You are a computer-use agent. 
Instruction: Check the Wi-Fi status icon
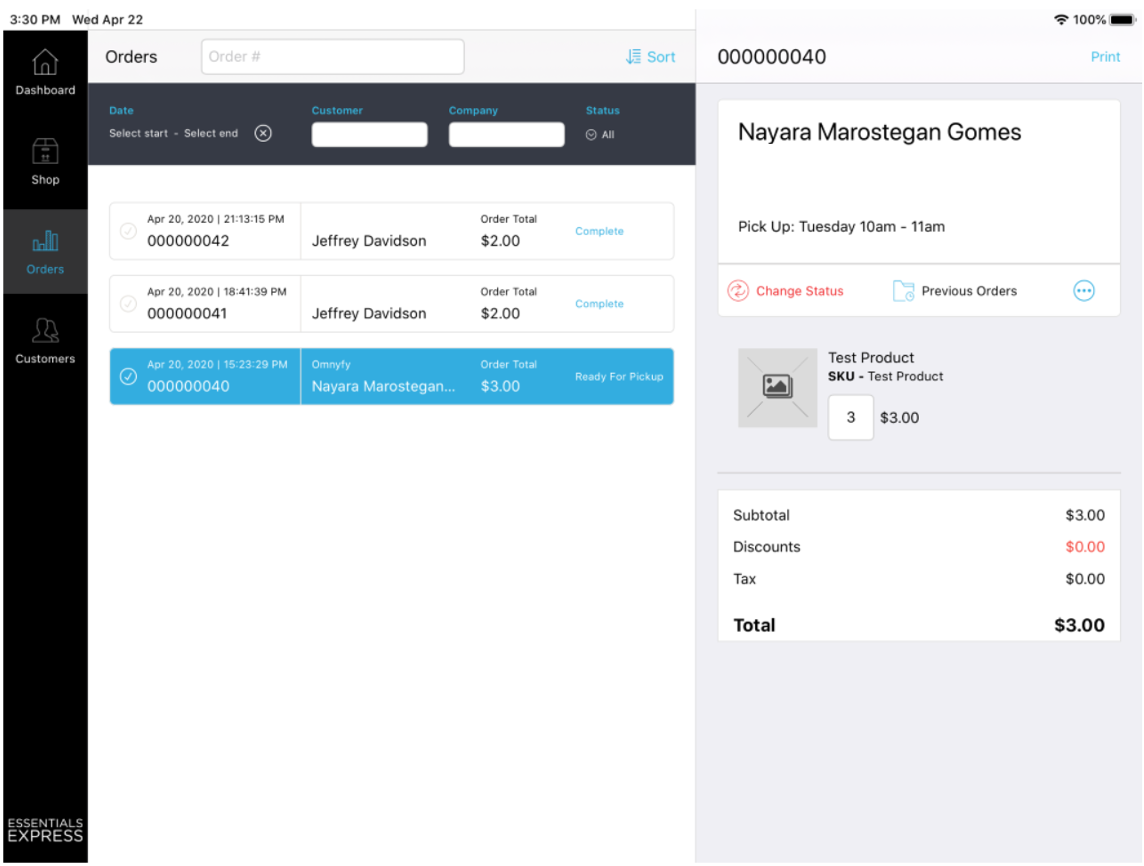point(1062,20)
